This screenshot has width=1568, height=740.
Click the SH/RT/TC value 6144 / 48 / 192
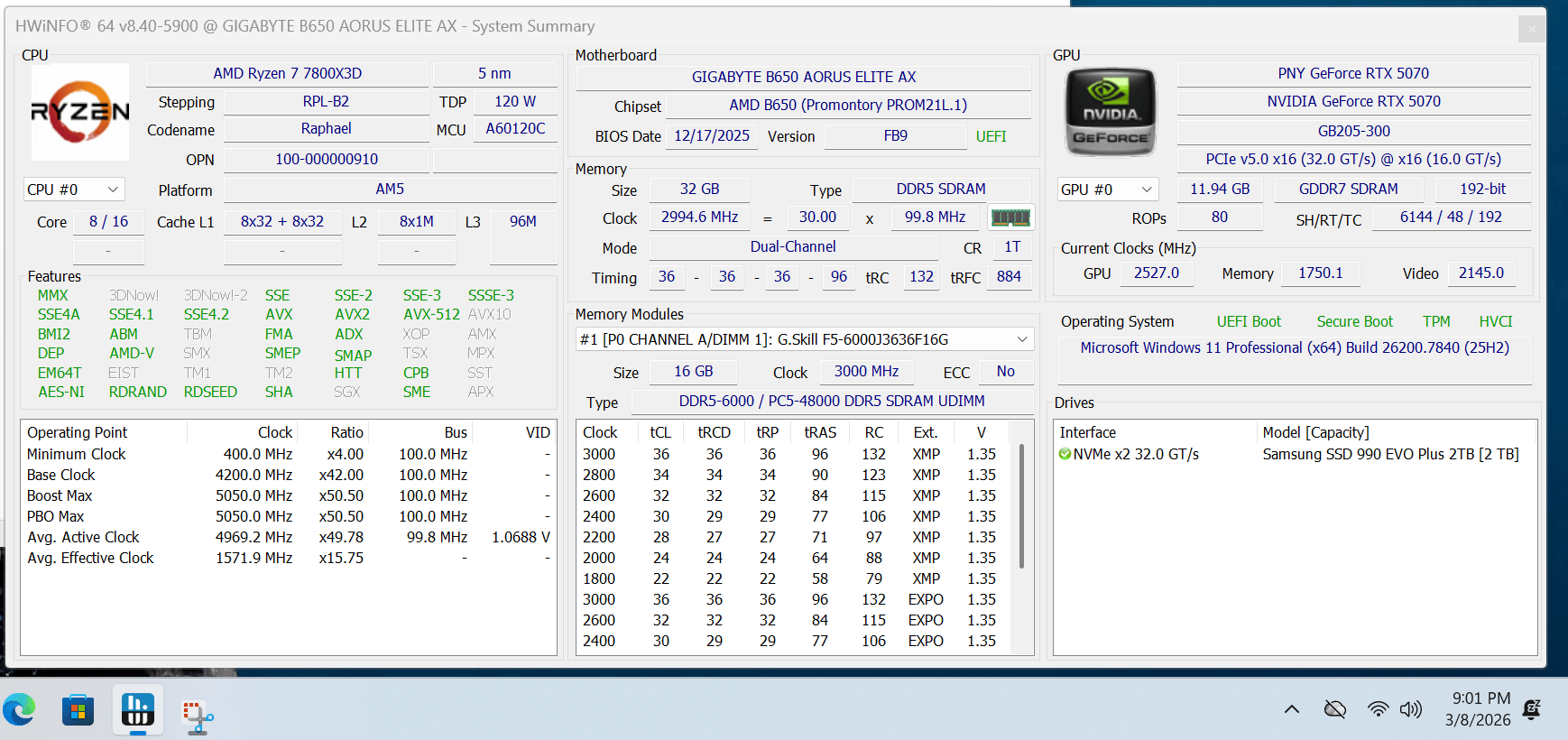[1451, 217]
